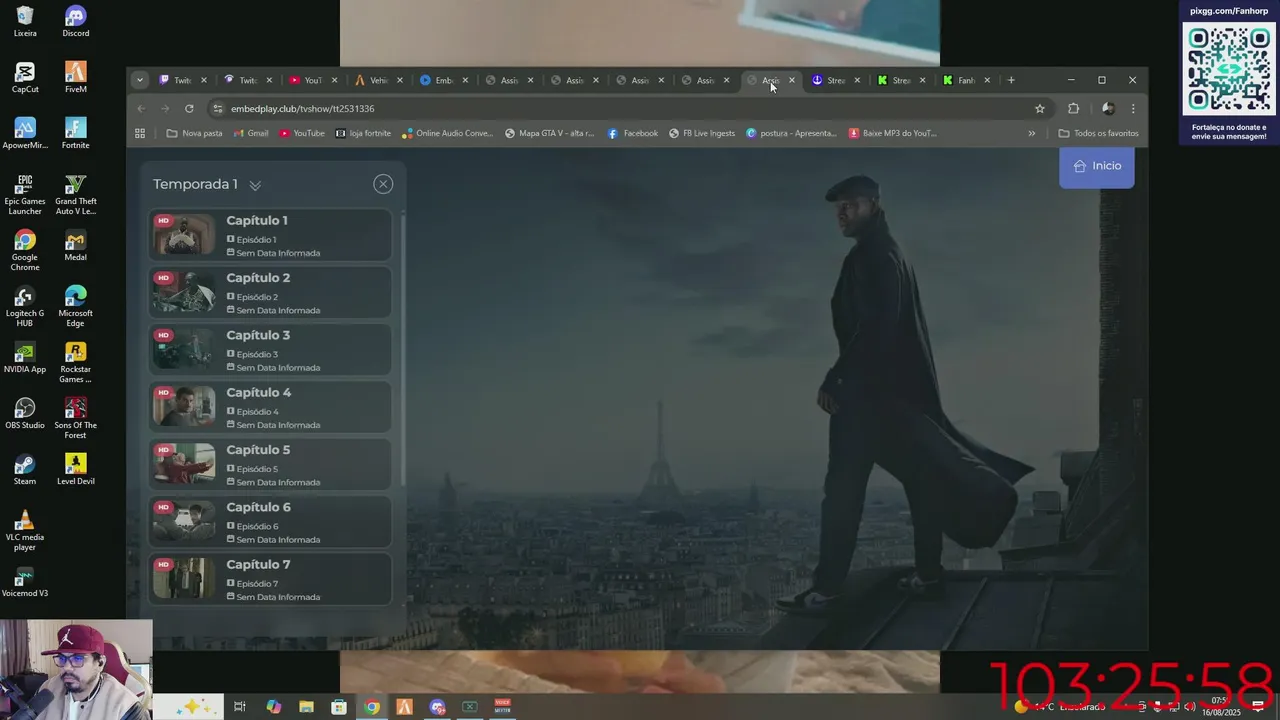Open the Capítulo 5 thumbnail

[x=184, y=464]
